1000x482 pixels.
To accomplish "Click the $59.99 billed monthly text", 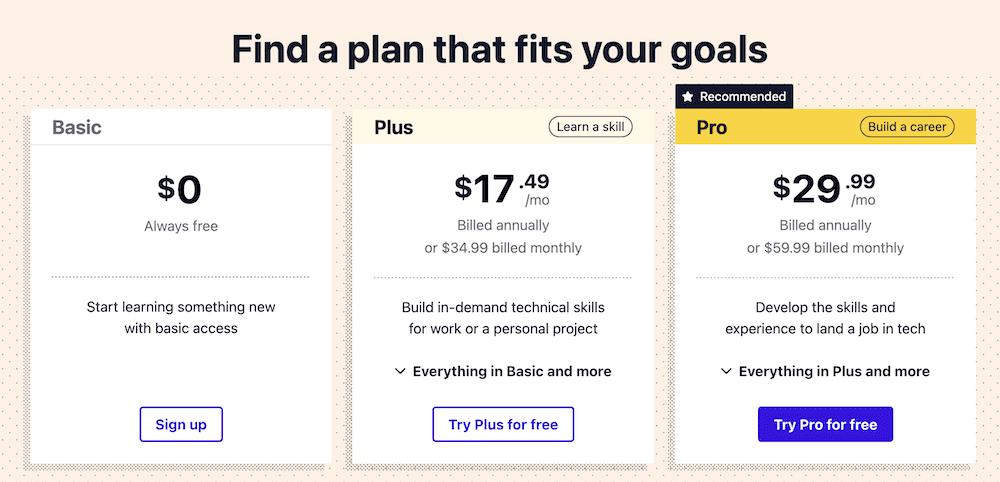I will (825, 248).
